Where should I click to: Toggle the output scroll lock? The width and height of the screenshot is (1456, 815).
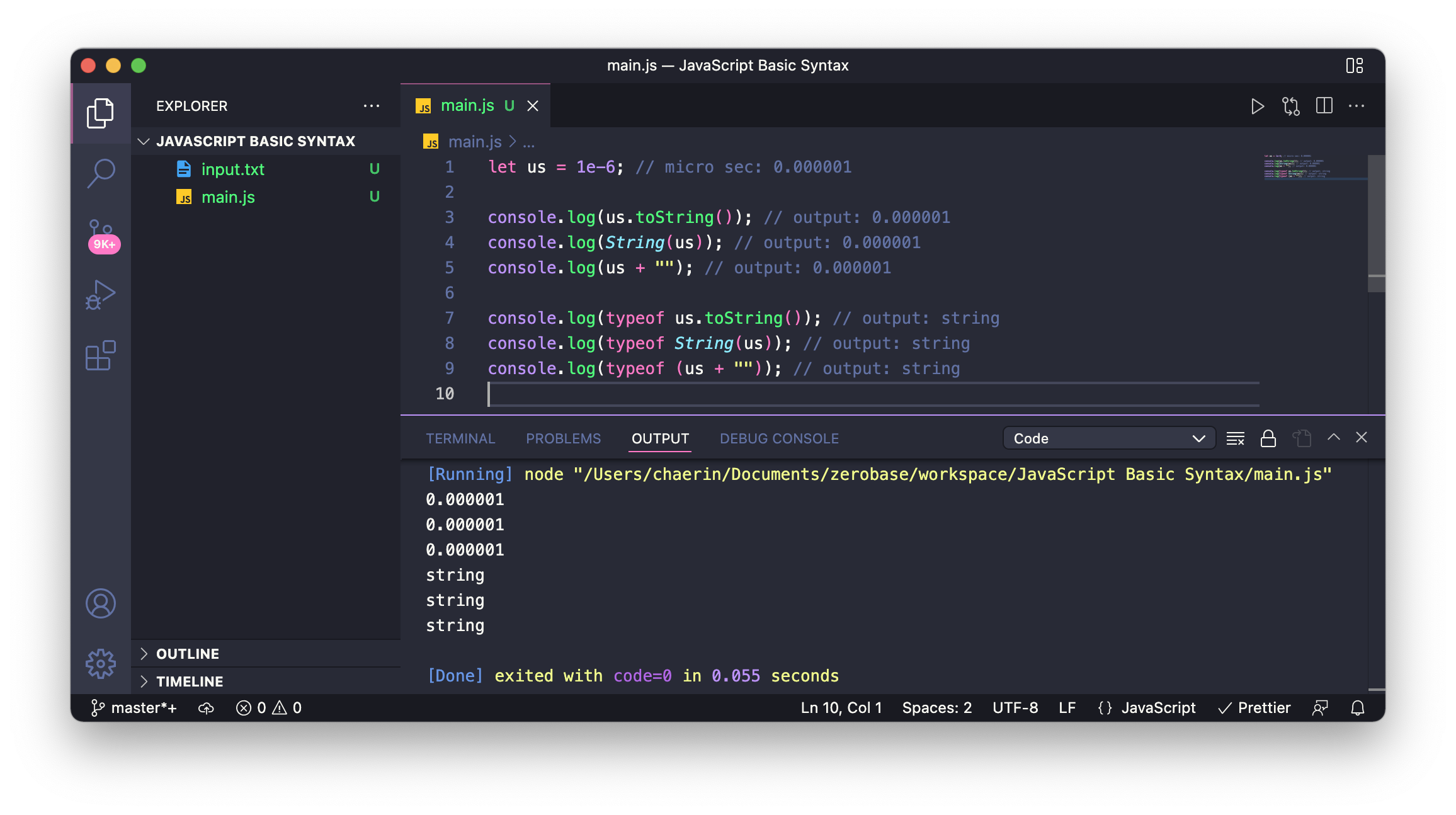coord(1268,438)
